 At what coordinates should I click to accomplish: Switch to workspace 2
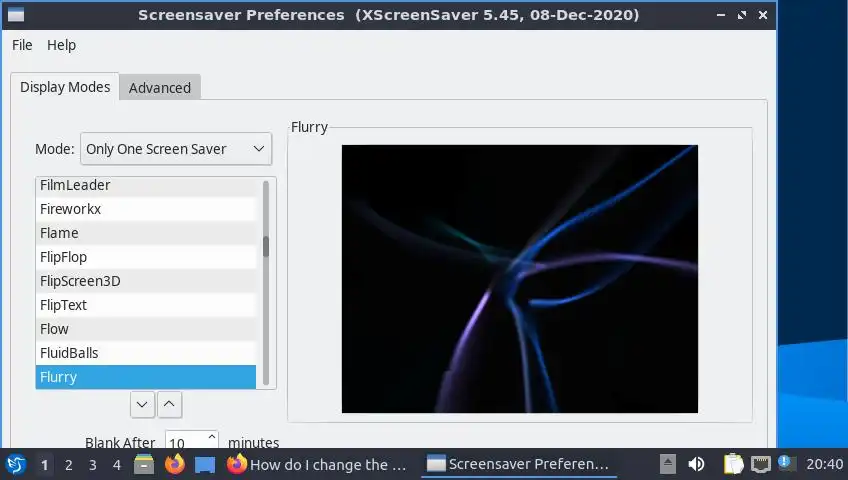[69, 465]
